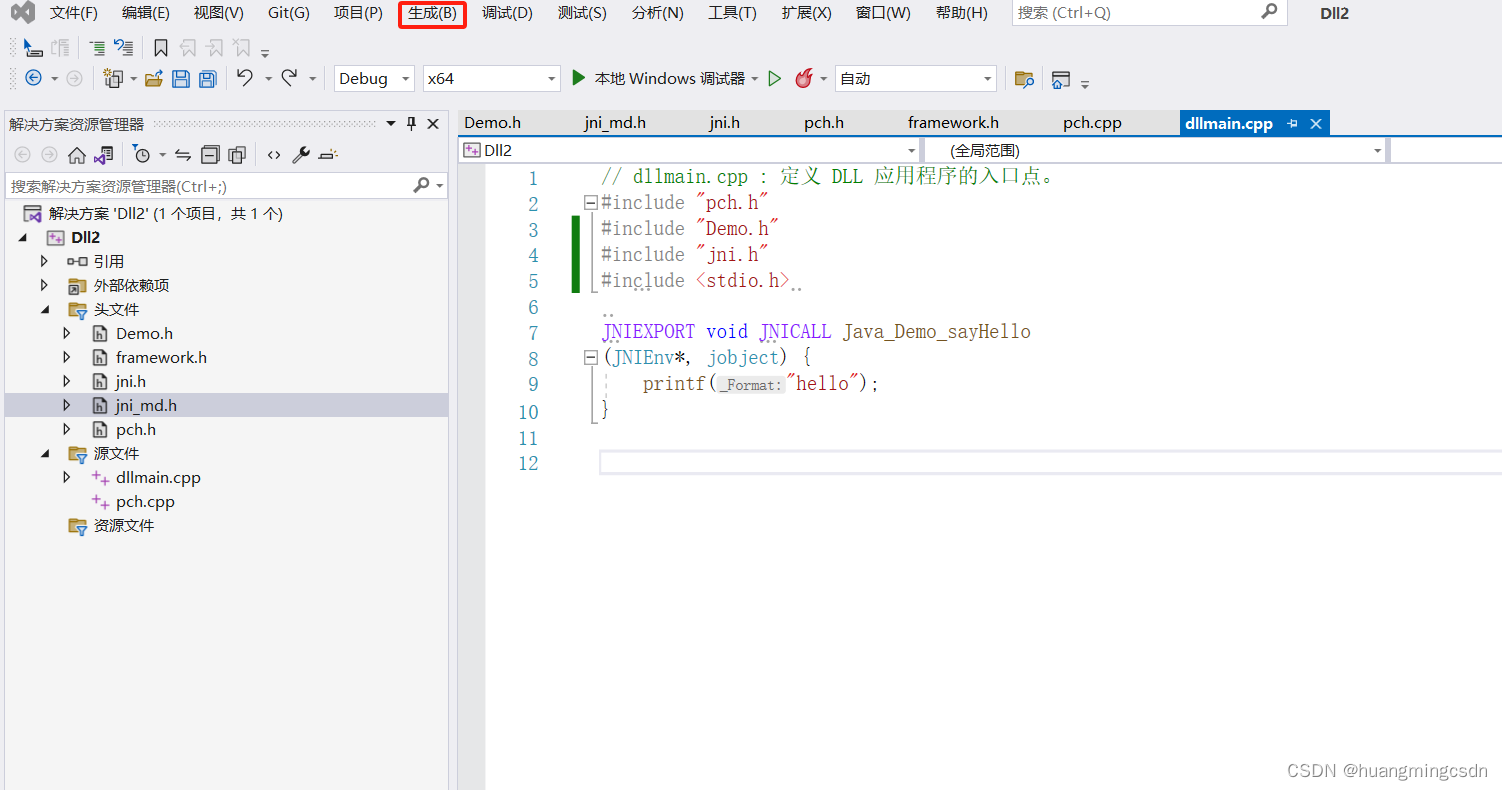This screenshot has height=790, width=1502.
Task: Click the Home icon in Solution Explorer
Action: click(x=76, y=155)
